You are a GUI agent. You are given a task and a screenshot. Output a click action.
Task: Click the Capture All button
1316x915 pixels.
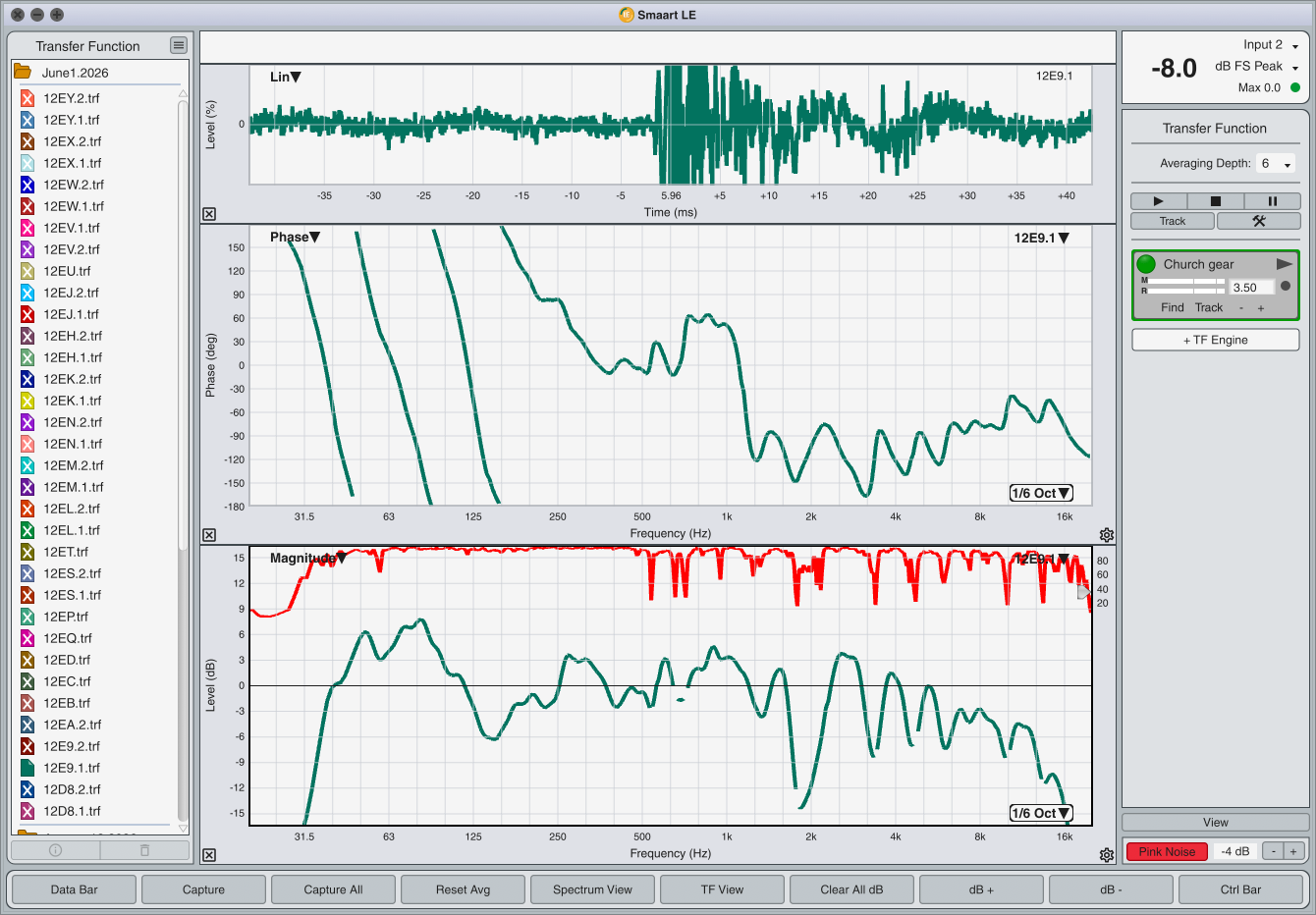coord(333,889)
